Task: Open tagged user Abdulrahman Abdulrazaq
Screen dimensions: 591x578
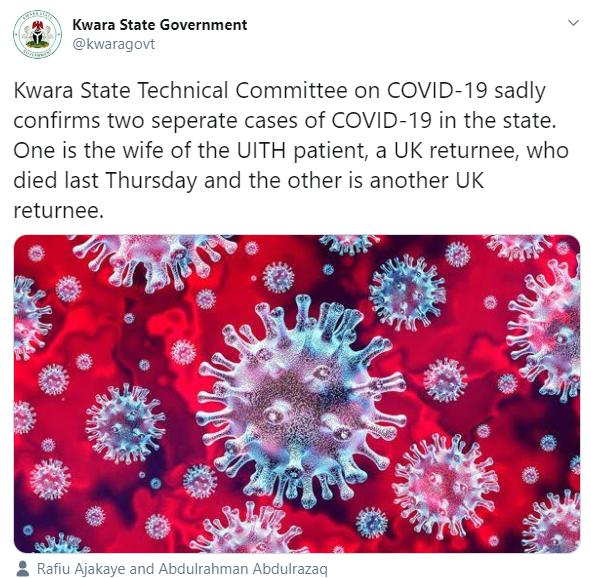Action: pos(243,569)
